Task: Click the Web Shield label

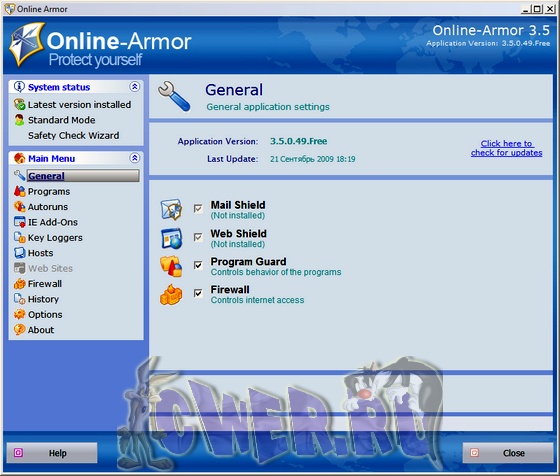Action: (x=239, y=233)
